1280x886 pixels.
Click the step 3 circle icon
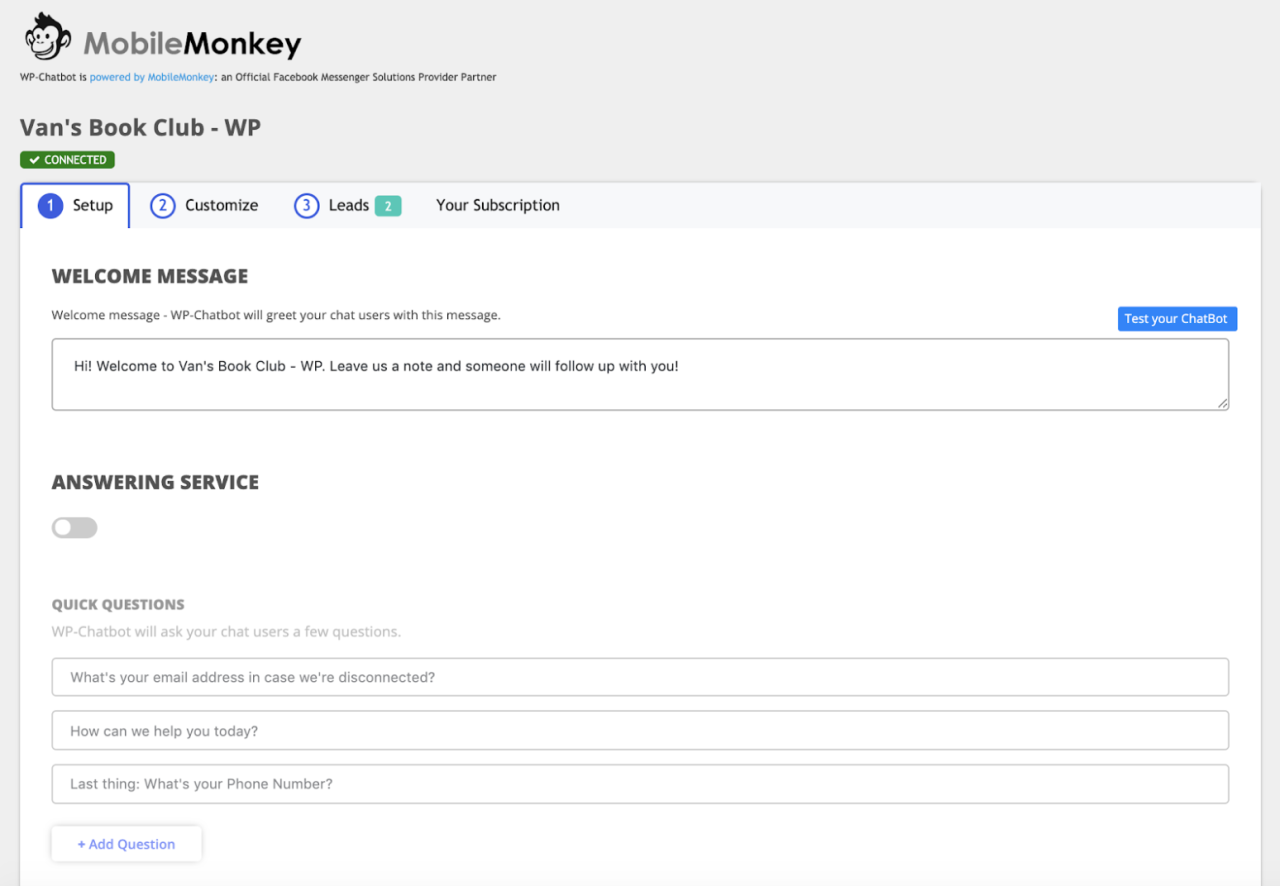coord(306,205)
